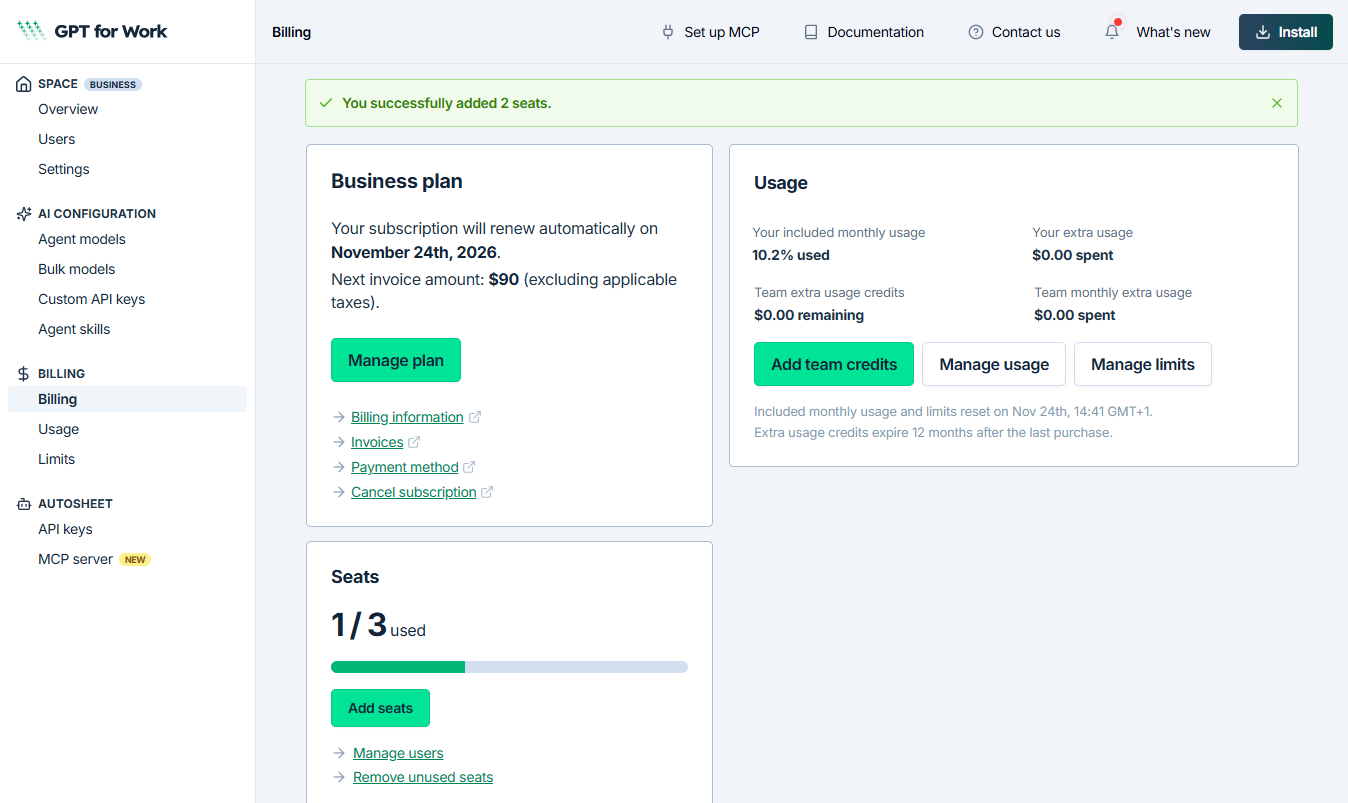The width and height of the screenshot is (1348, 803).
Task: Click Add team credits button
Action: pyautogui.click(x=834, y=364)
